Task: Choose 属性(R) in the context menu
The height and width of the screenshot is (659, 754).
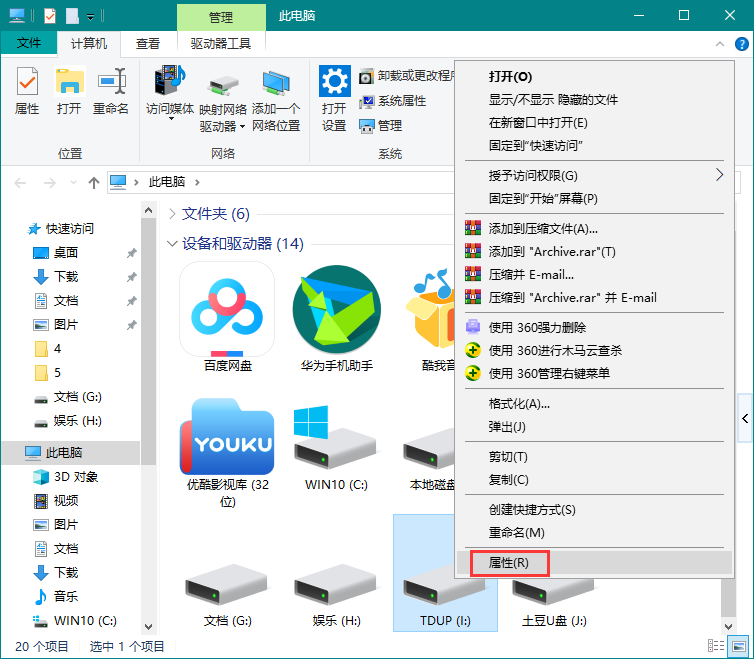Action: pos(594,562)
